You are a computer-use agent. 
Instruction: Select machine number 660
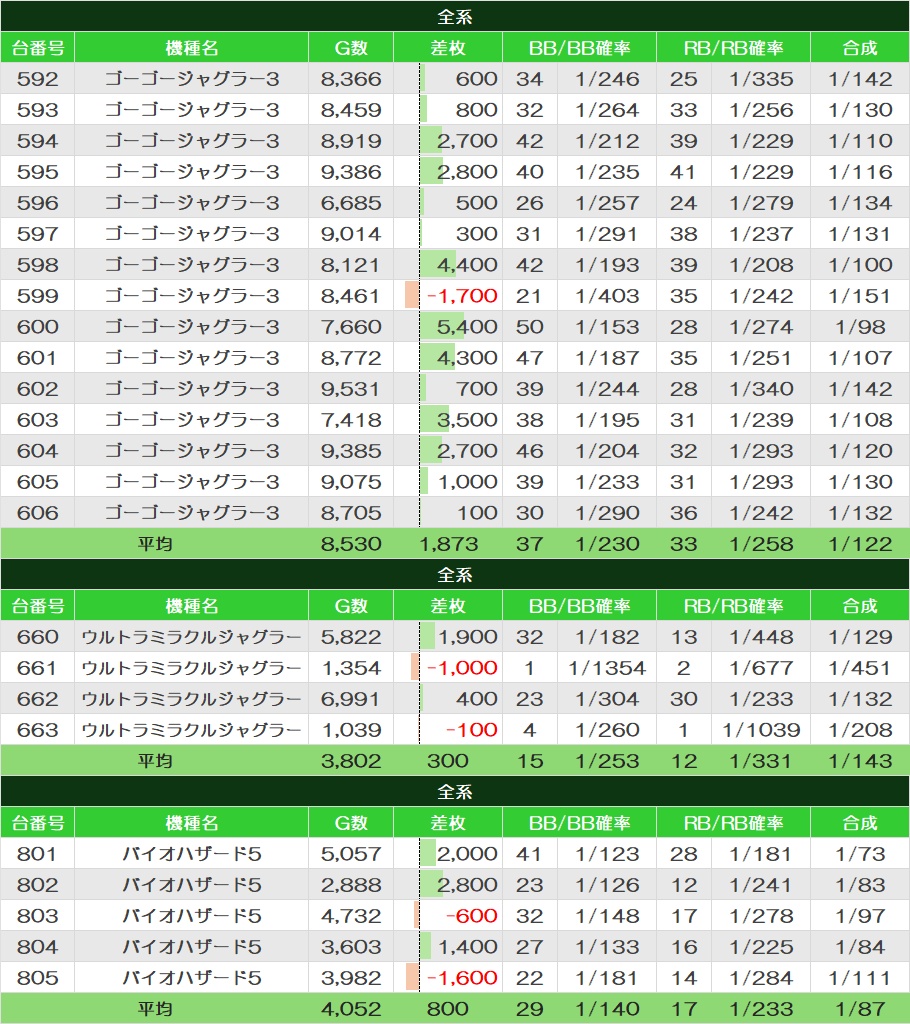pyautogui.click(x=37, y=637)
